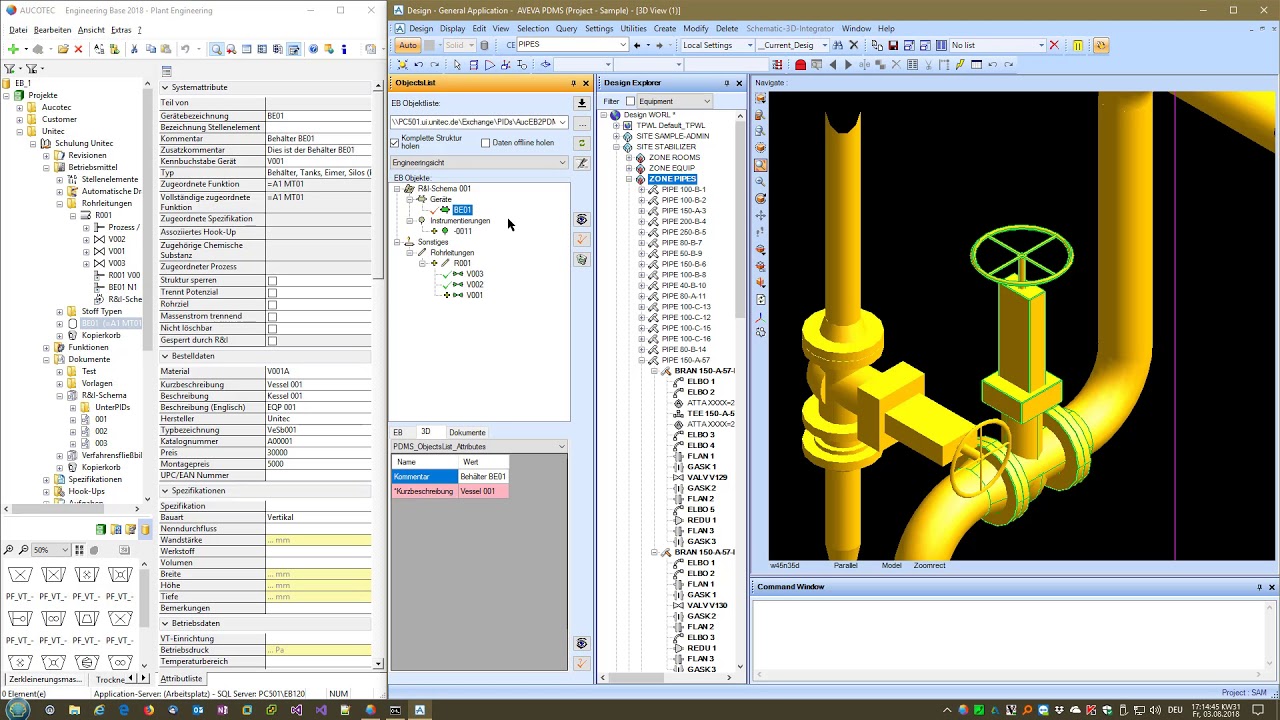Click the red save disk icon in PDMS toolbar

pyautogui.click(x=893, y=45)
